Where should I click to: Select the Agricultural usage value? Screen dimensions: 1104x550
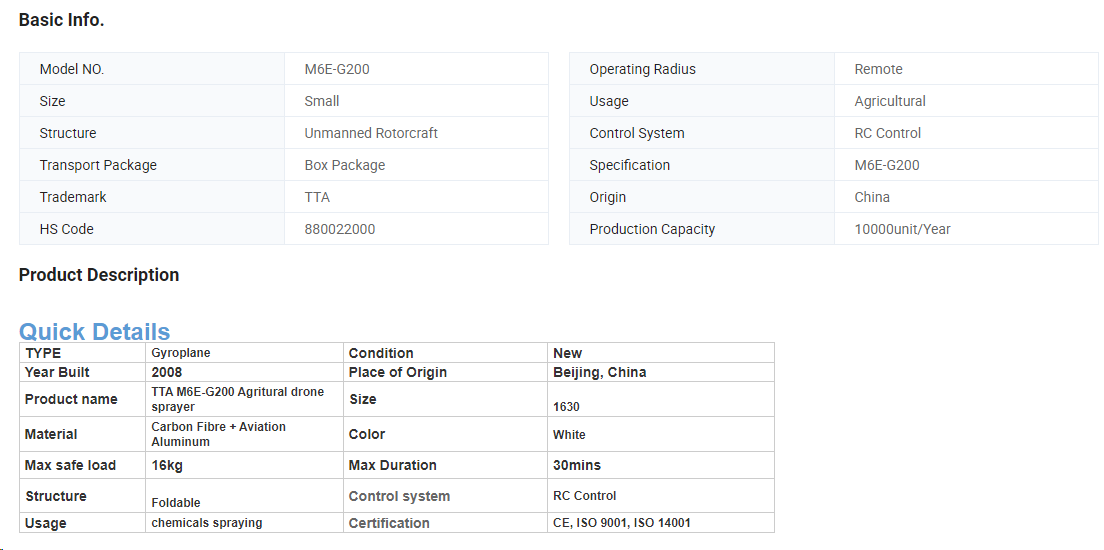tap(890, 101)
